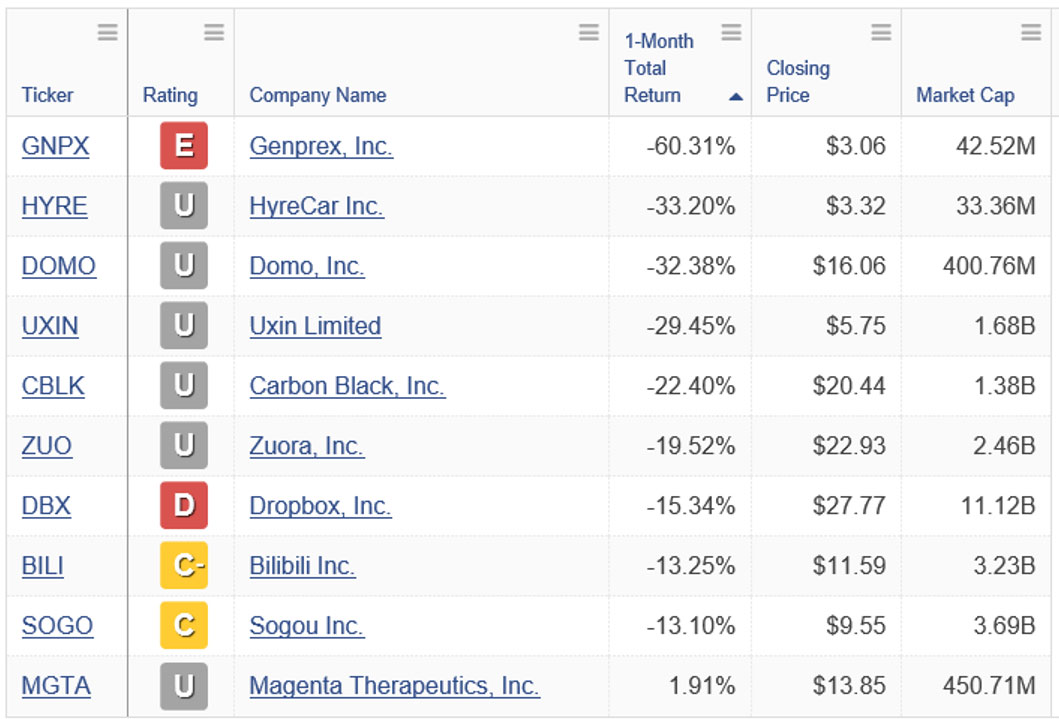Open the DOMO ticker link
Image resolution: width=1059 pixels, height=719 pixels.
click(x=59, y=266)
